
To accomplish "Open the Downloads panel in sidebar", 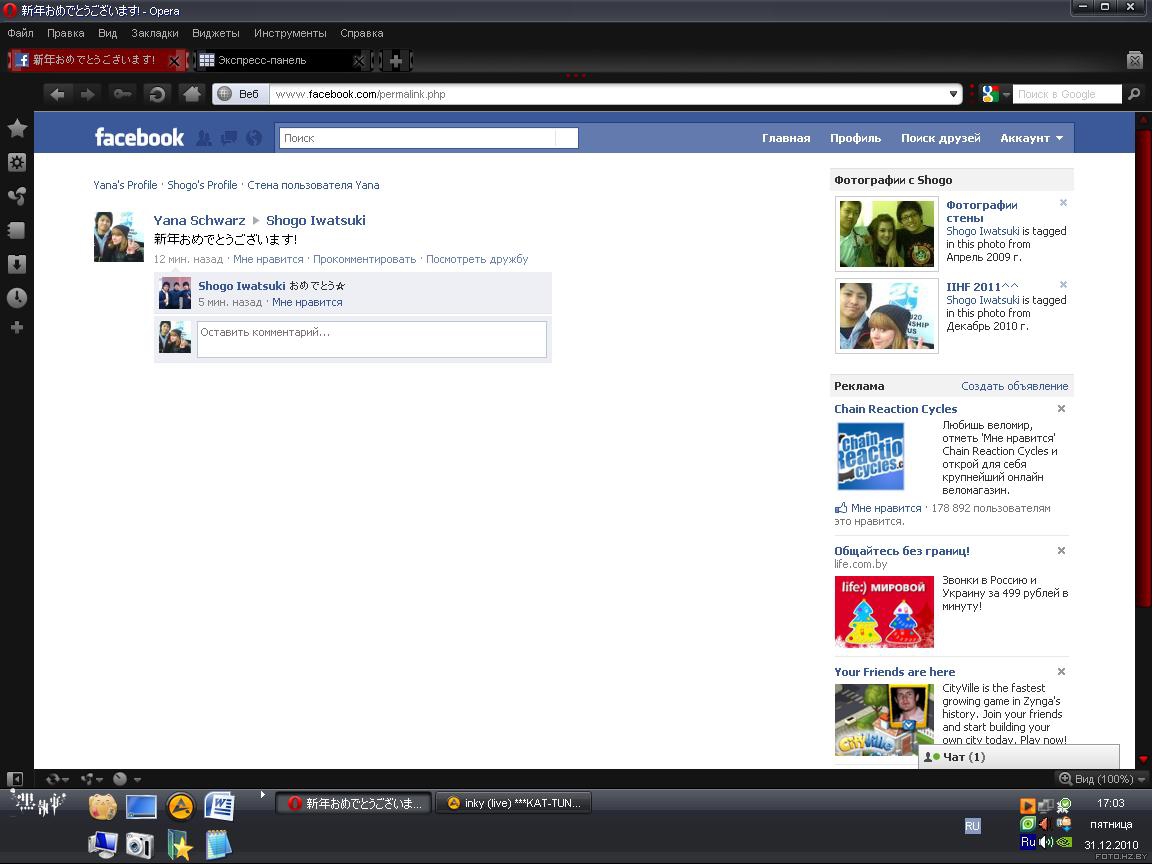I will [17, 264].
